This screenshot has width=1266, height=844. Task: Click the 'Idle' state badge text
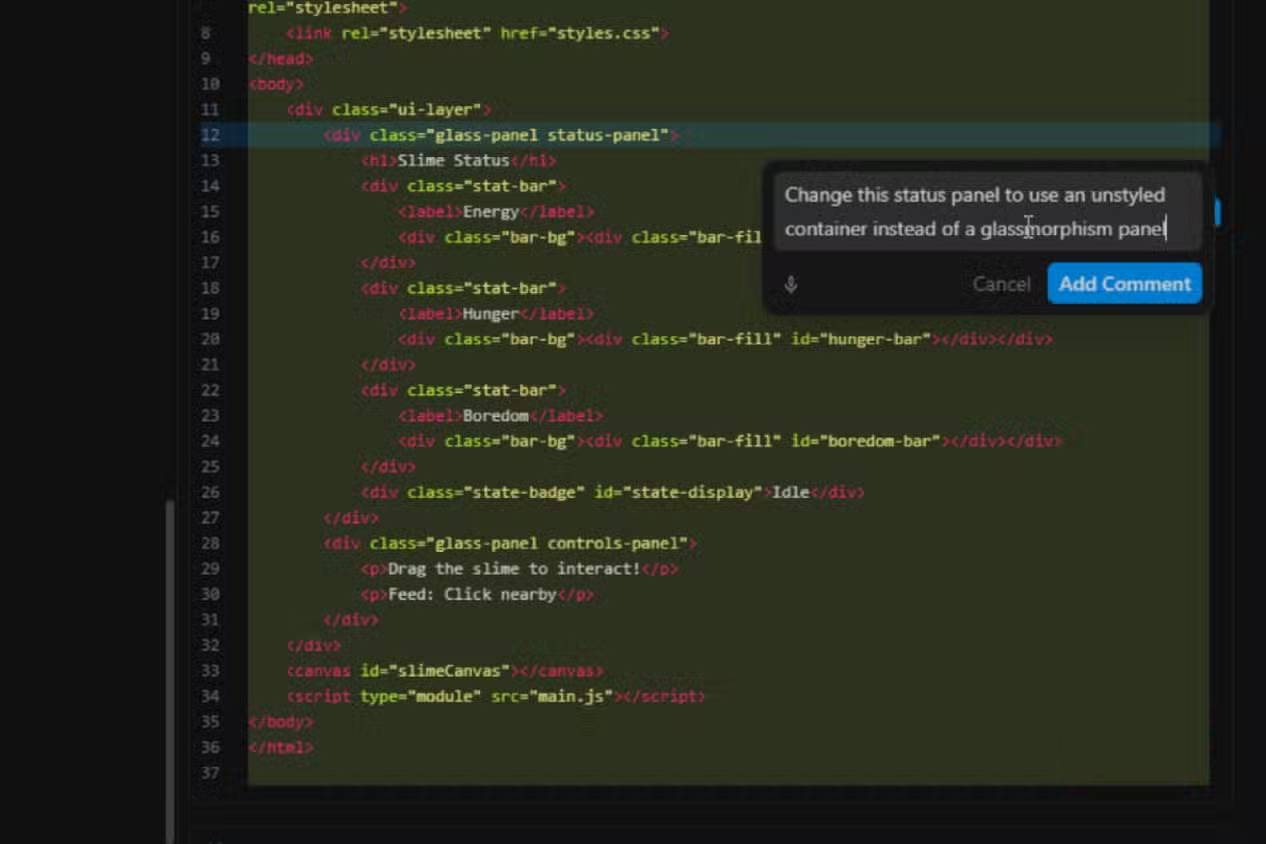tap(790, 492)
